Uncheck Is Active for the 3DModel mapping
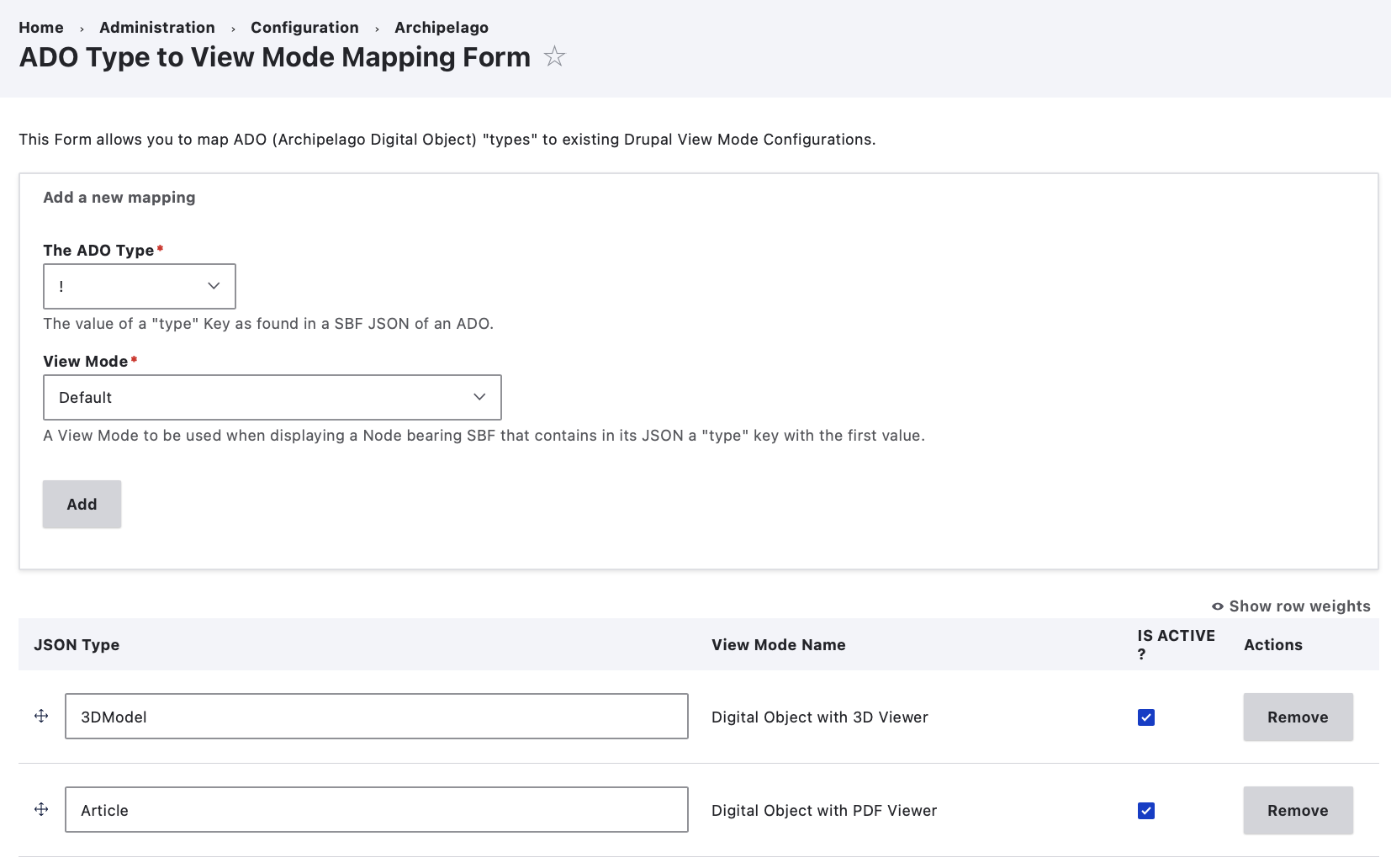The height and width of the screenshot is (868, 1391). (x=1145, y=717)
